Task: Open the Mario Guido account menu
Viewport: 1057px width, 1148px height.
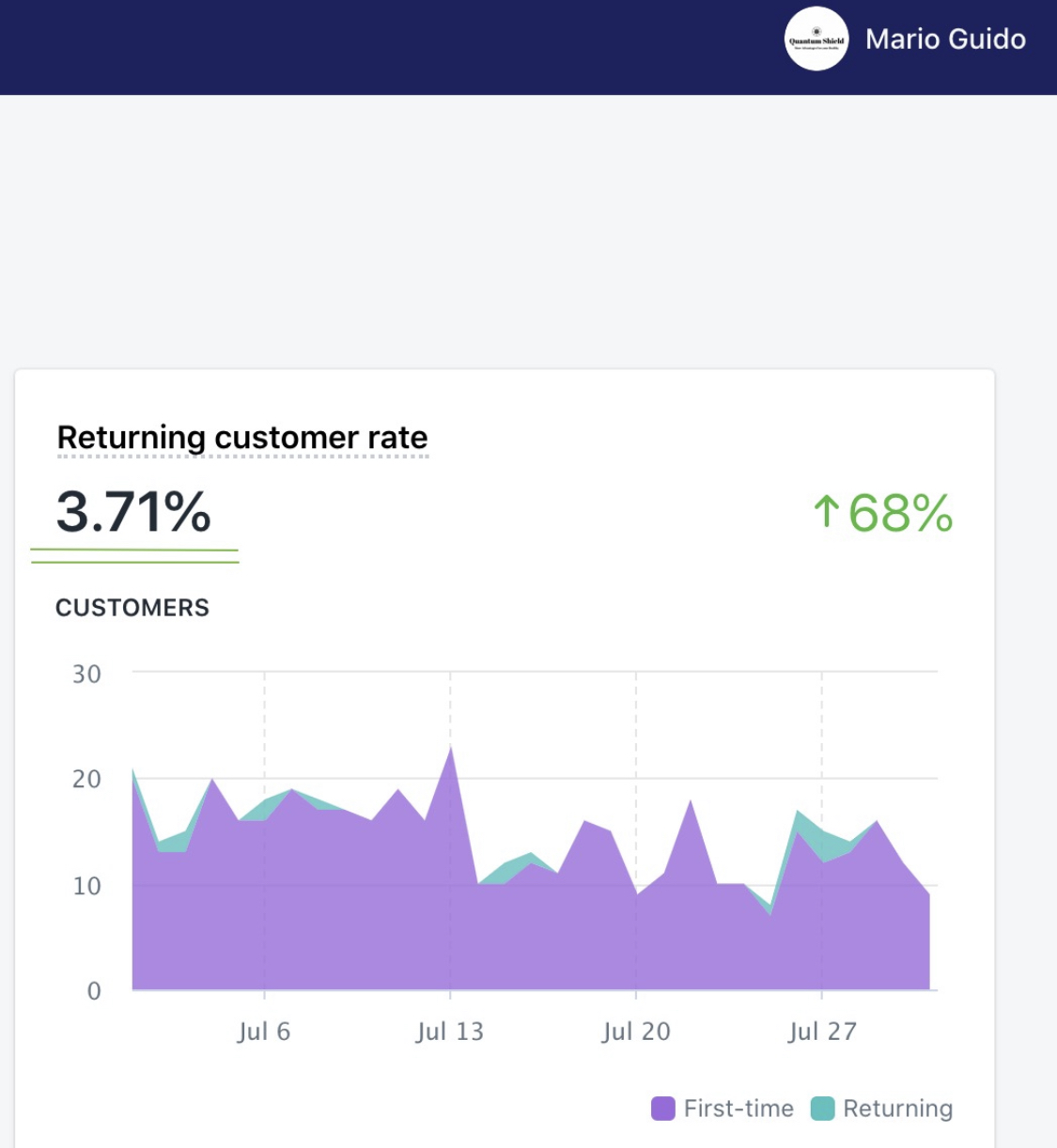Action: [944, 39]
